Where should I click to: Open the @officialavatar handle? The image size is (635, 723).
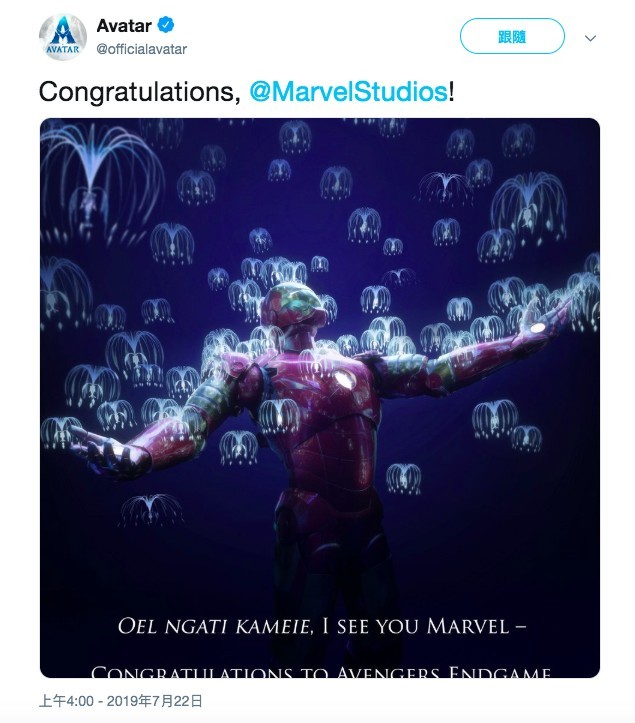point(142,49)
